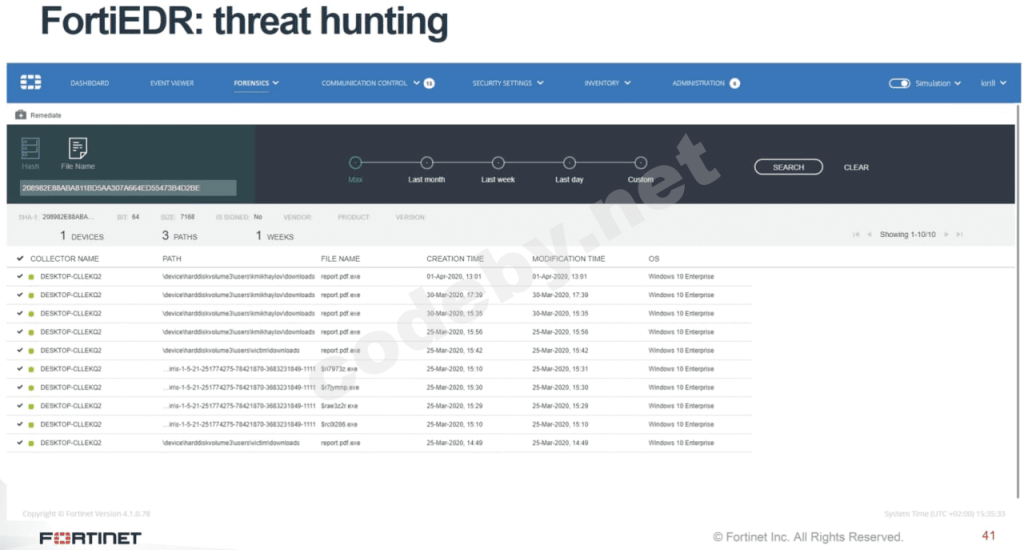Toggle the Simulation mode switch
Screen dimensions: 1024x550
coord(899,83)
